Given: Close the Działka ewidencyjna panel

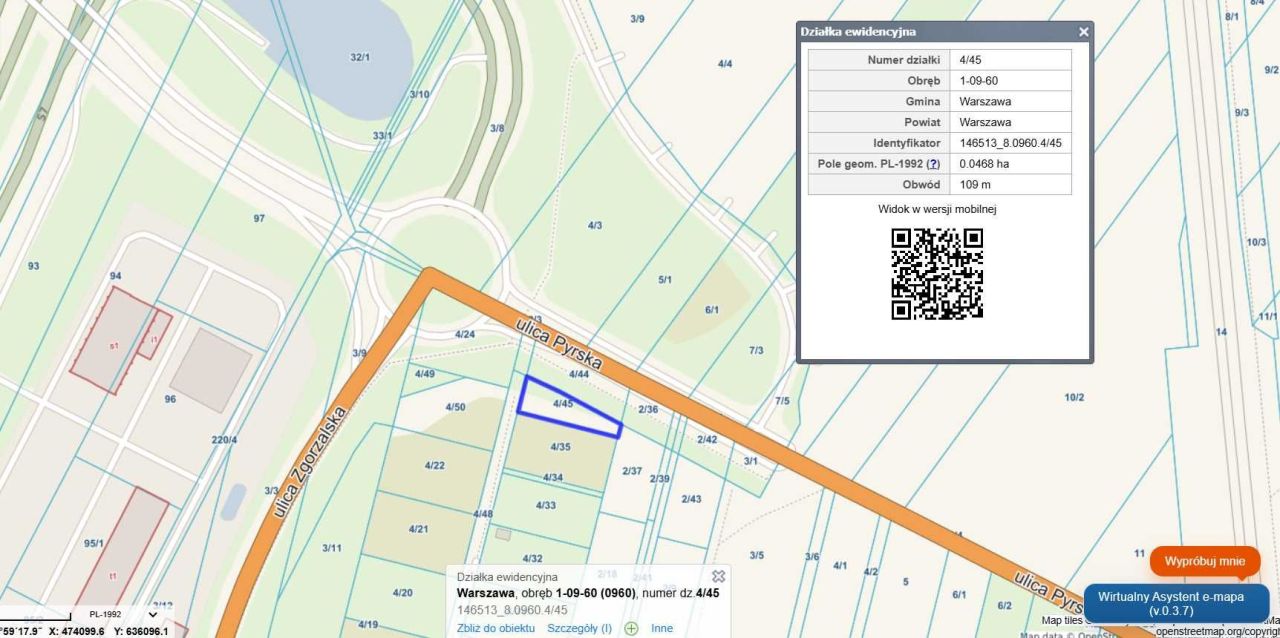Looking at the screenshot, I should click(1083, 31).
